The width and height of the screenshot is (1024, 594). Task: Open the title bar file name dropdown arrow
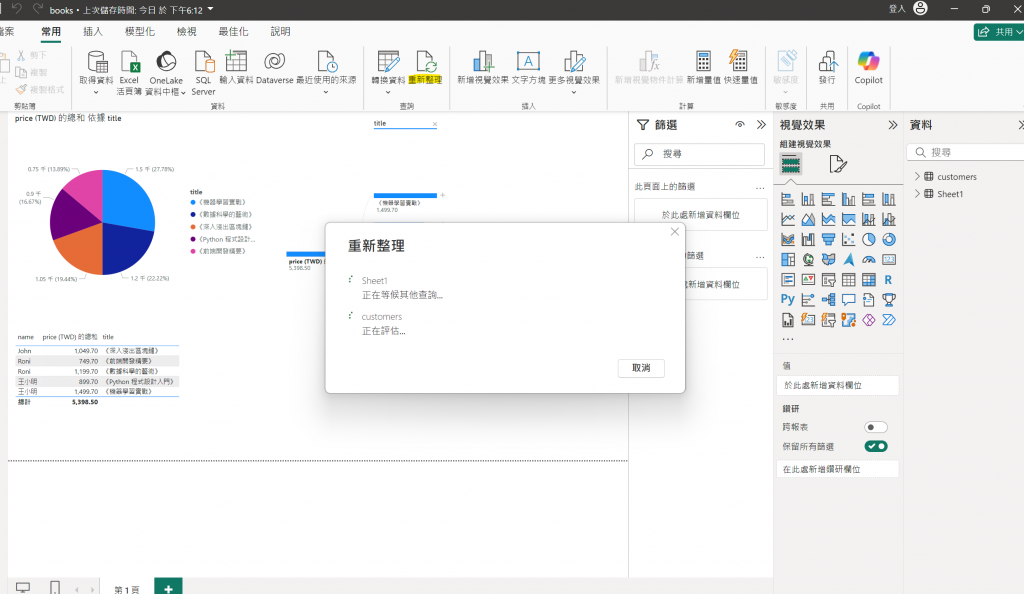210,9
